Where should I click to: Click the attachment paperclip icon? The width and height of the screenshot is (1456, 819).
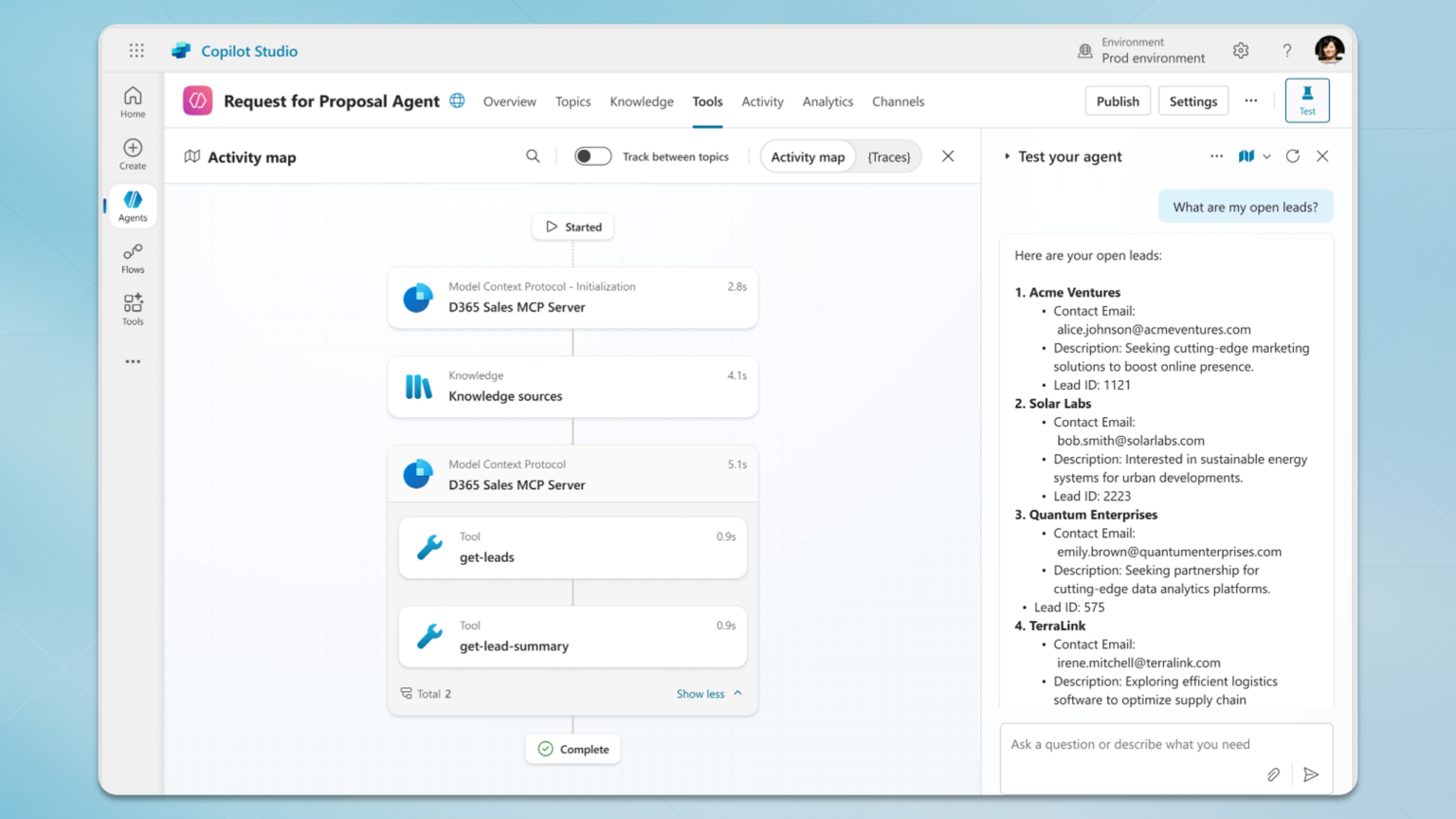tap(1273, 774)
